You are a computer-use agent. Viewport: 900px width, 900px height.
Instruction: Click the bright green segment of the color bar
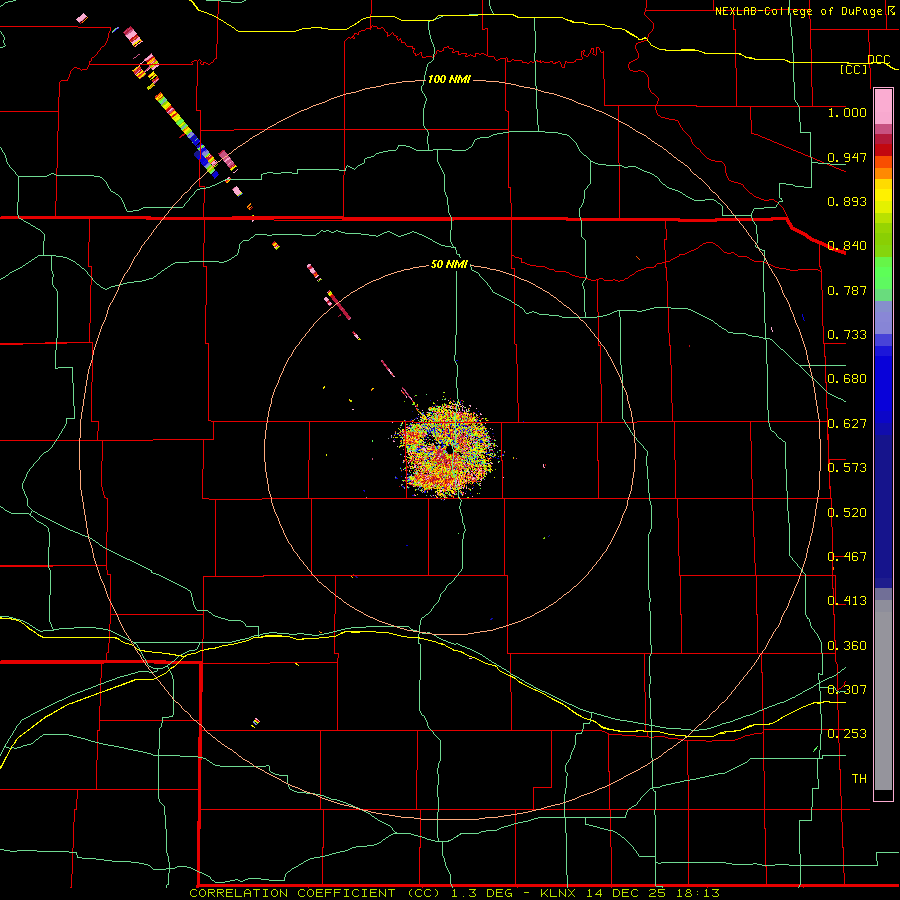tap(883, 273)
